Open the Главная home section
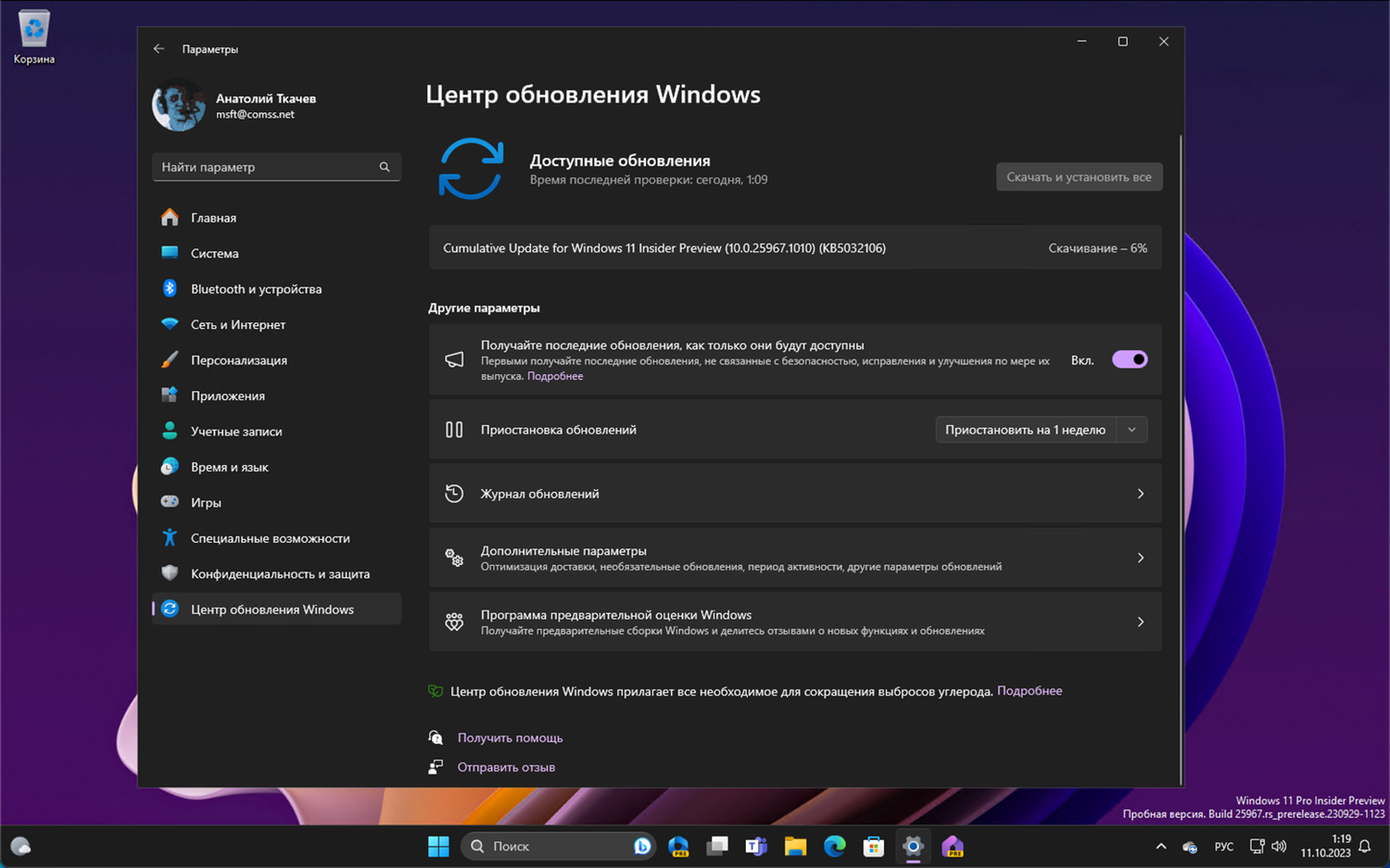The width and height of the screenshot is (1390, 868). (276, 218)
